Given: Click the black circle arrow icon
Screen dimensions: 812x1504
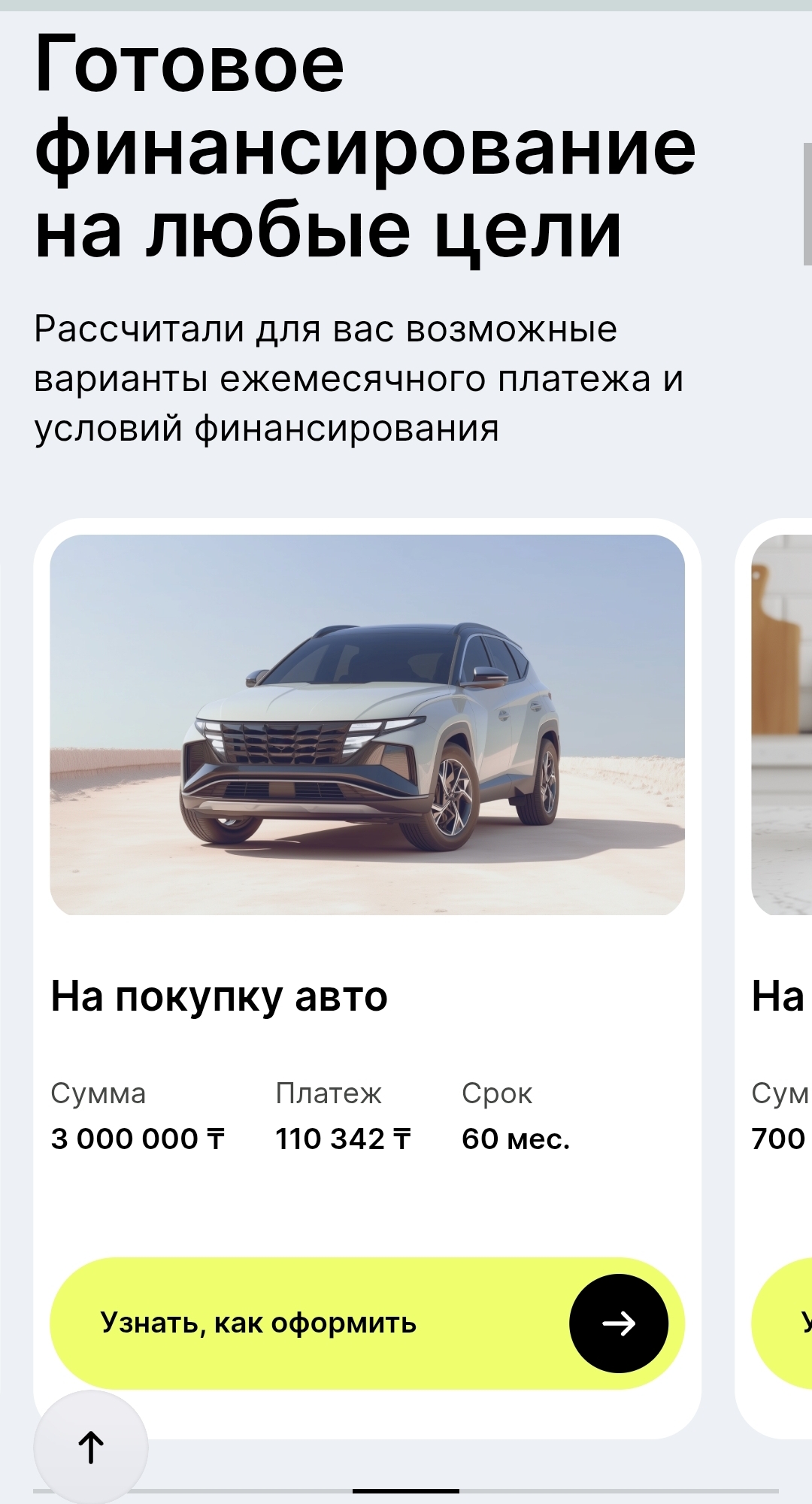Looking at the screenshot, I should pyautogui.click(x=619, y=1324).
